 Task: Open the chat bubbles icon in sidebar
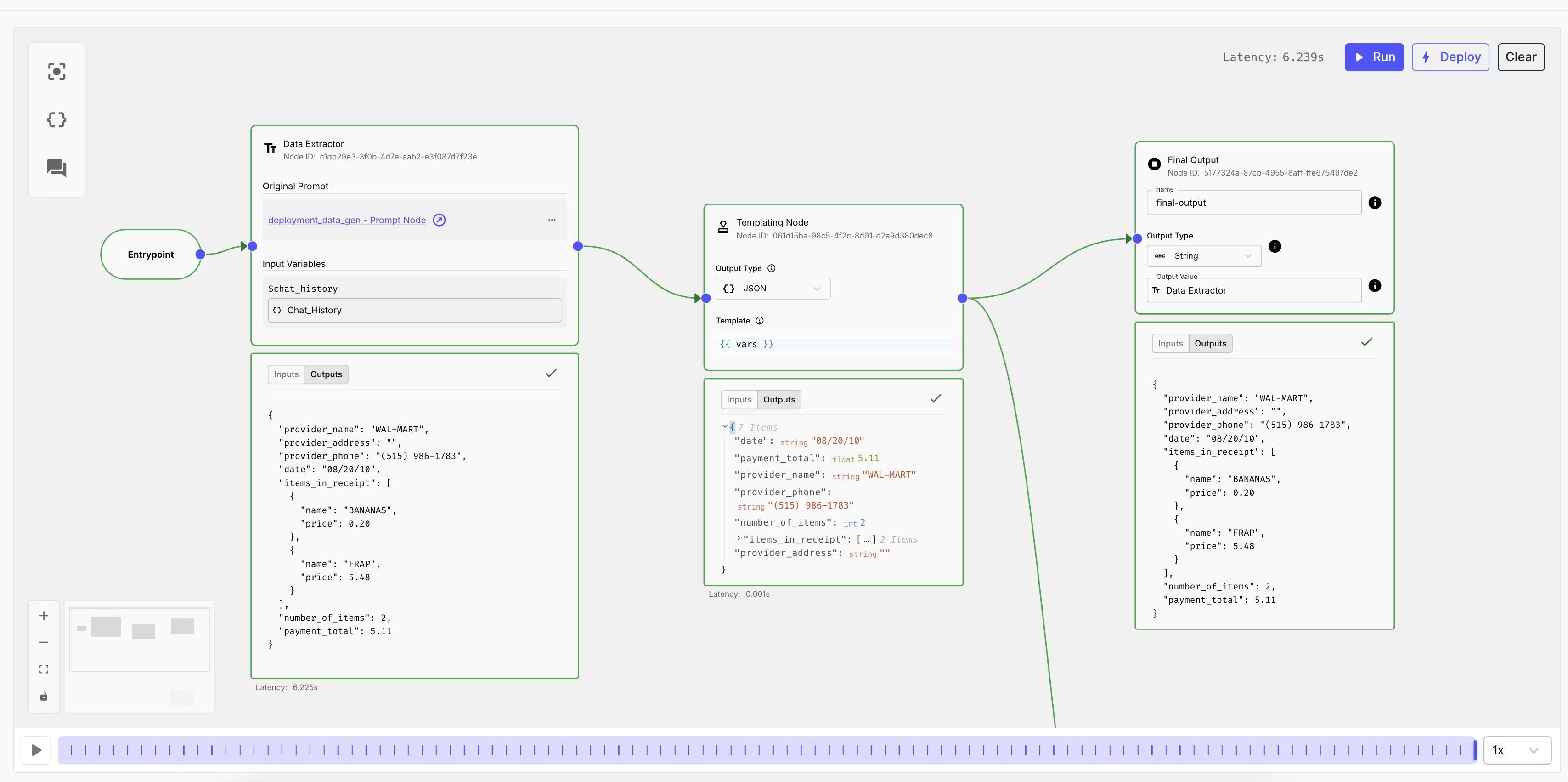56,168
